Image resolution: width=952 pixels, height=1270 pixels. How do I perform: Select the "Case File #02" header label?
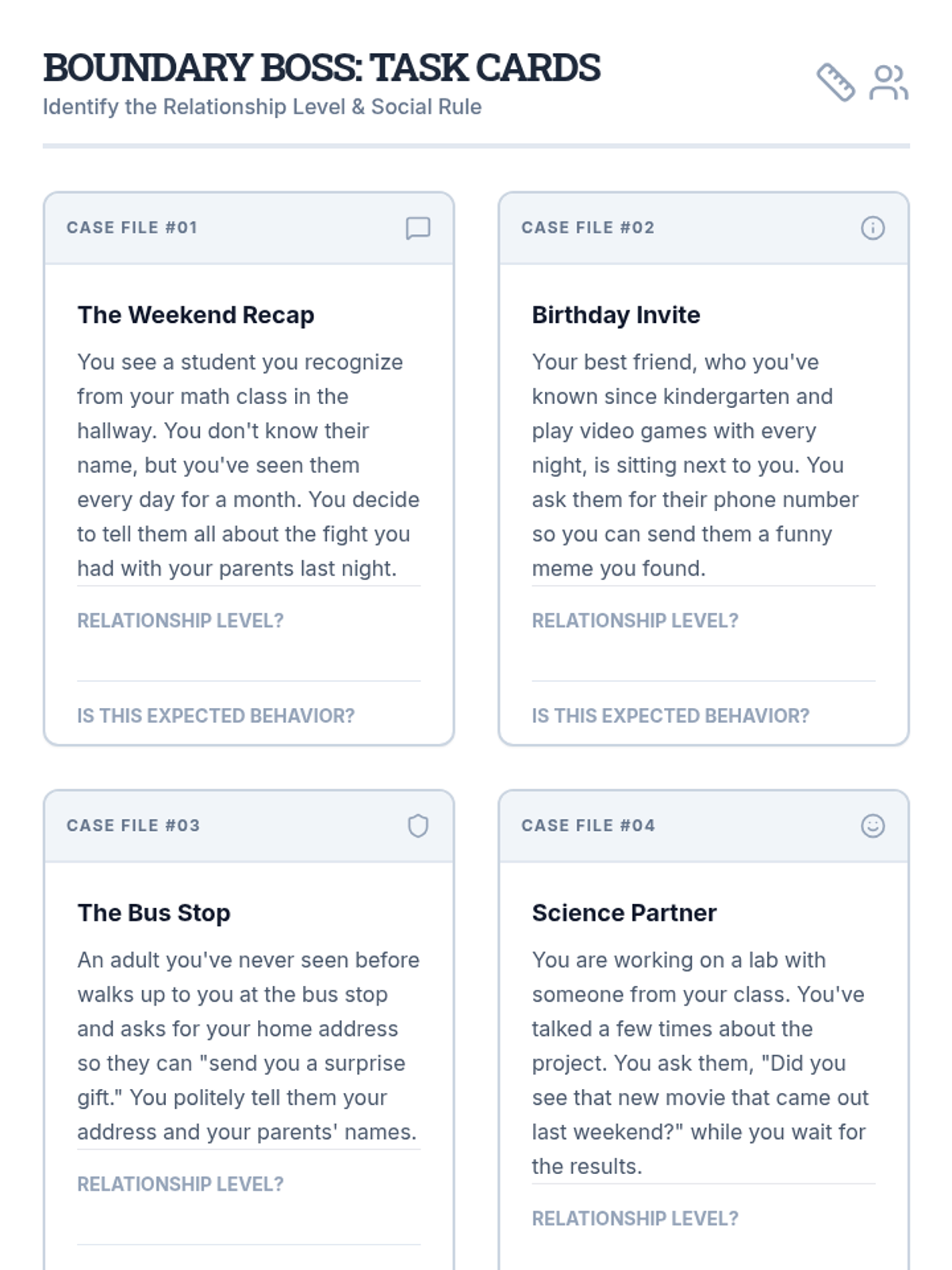click(588, 228)
